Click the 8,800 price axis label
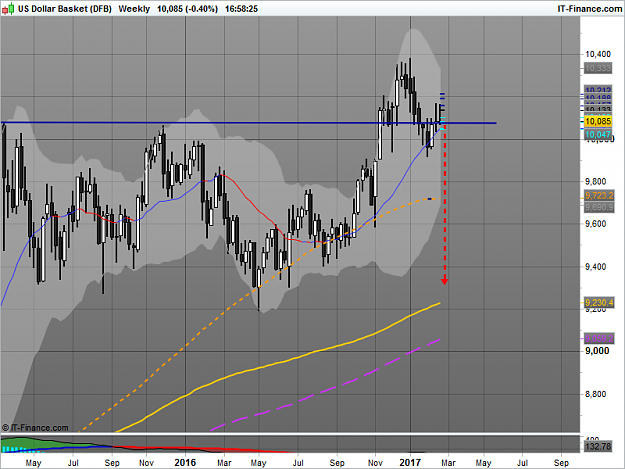This screenshot has width=625, height=469. click(x=596, y=394)
